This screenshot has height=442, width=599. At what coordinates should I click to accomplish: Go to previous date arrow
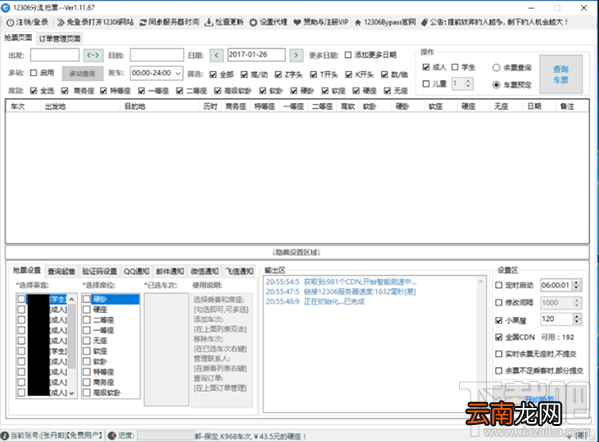[217, 55]
